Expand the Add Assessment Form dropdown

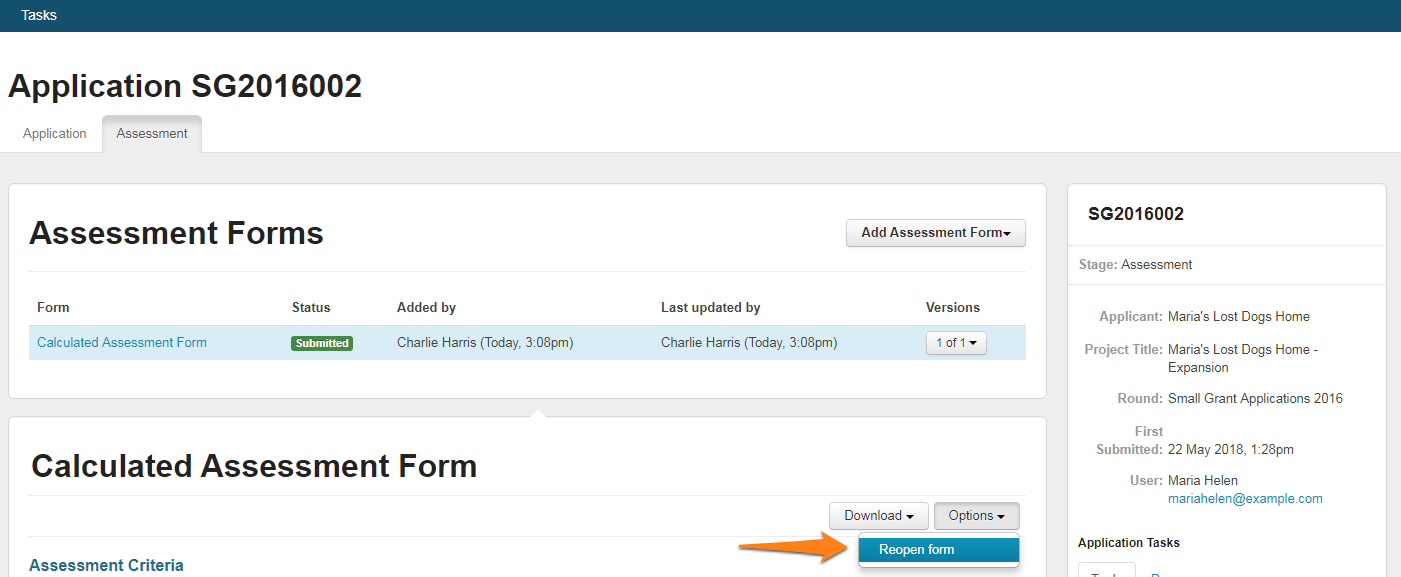click(935, 233)
